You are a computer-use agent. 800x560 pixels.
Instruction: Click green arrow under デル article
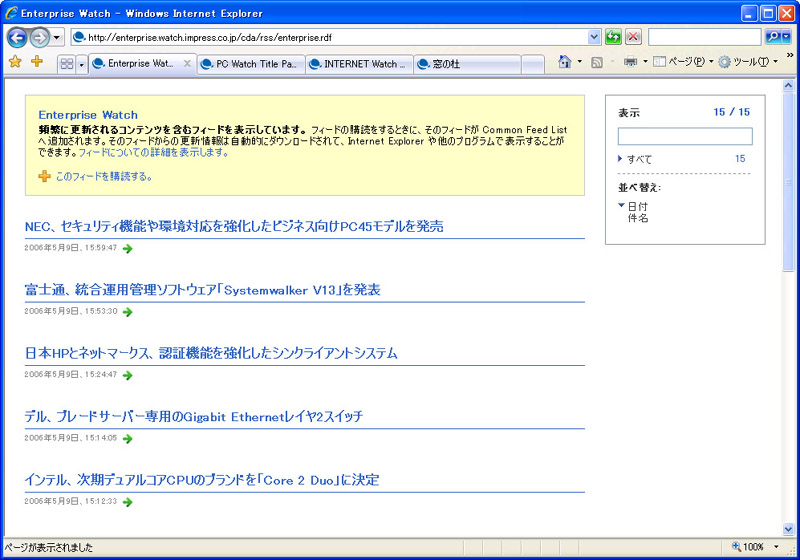point(128,439)
